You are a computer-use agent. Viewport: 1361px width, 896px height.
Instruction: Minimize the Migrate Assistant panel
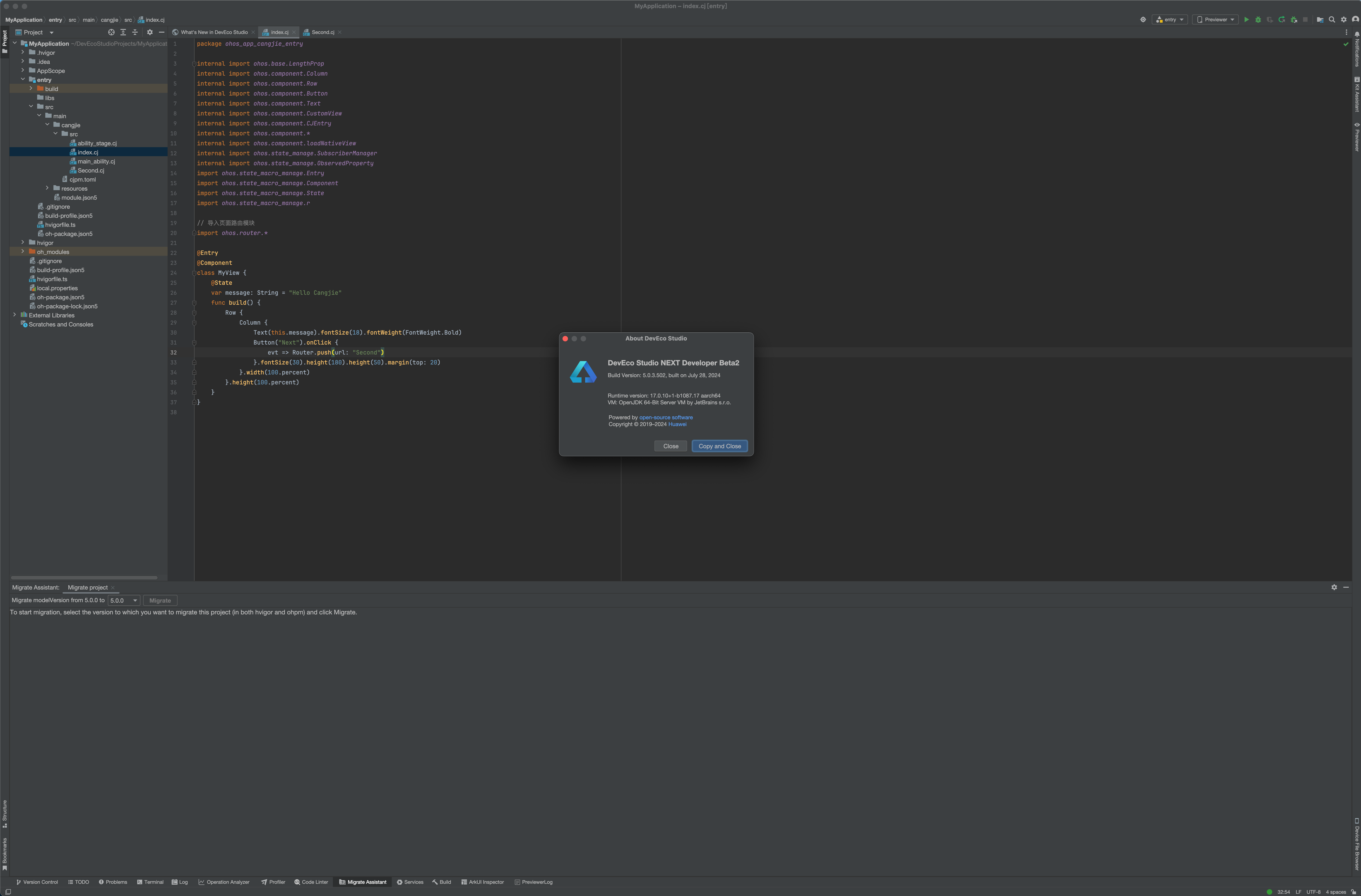tap(1346, 587)
